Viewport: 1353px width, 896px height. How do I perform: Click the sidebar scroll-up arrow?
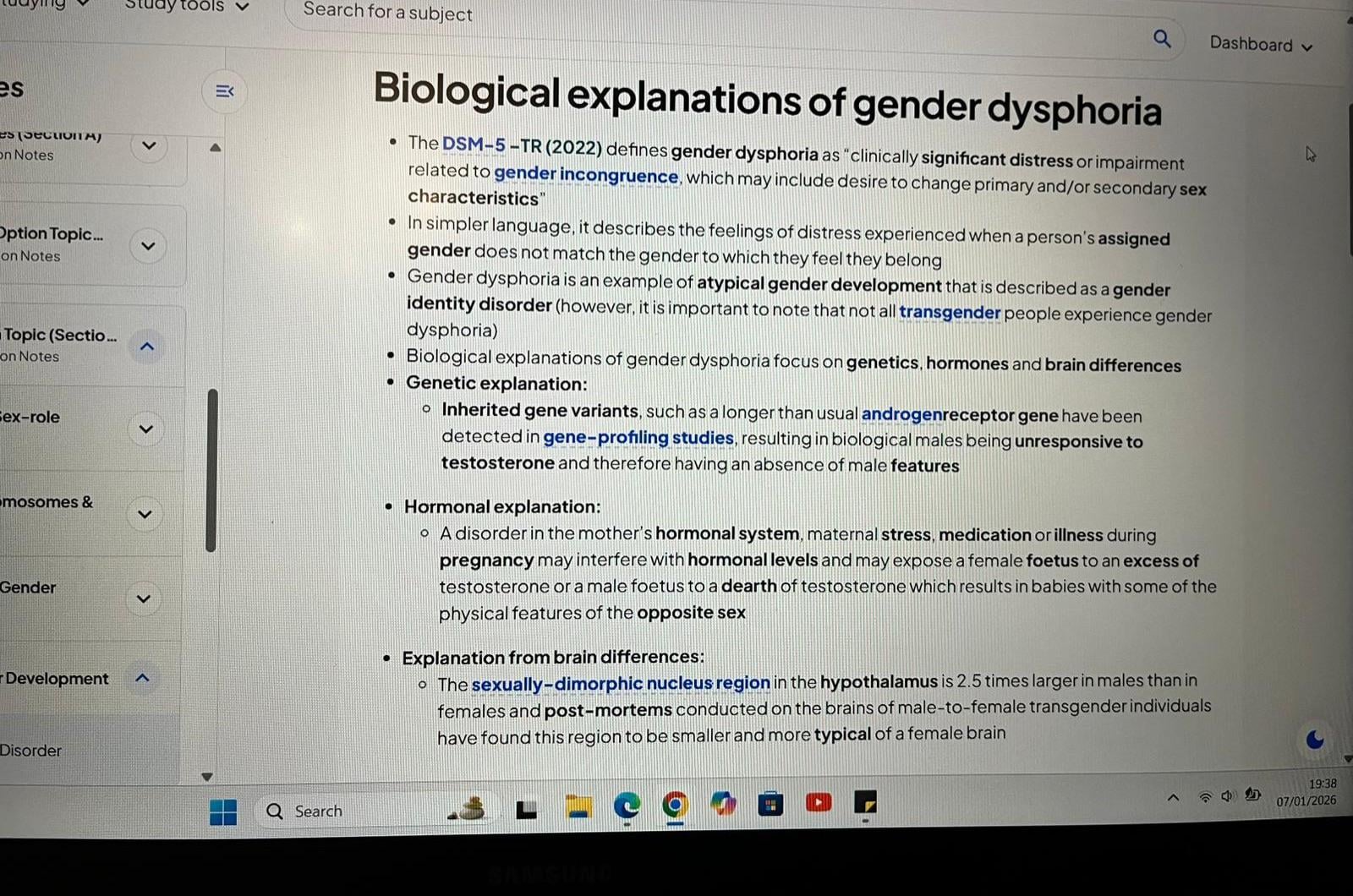(x=216, y=147)
